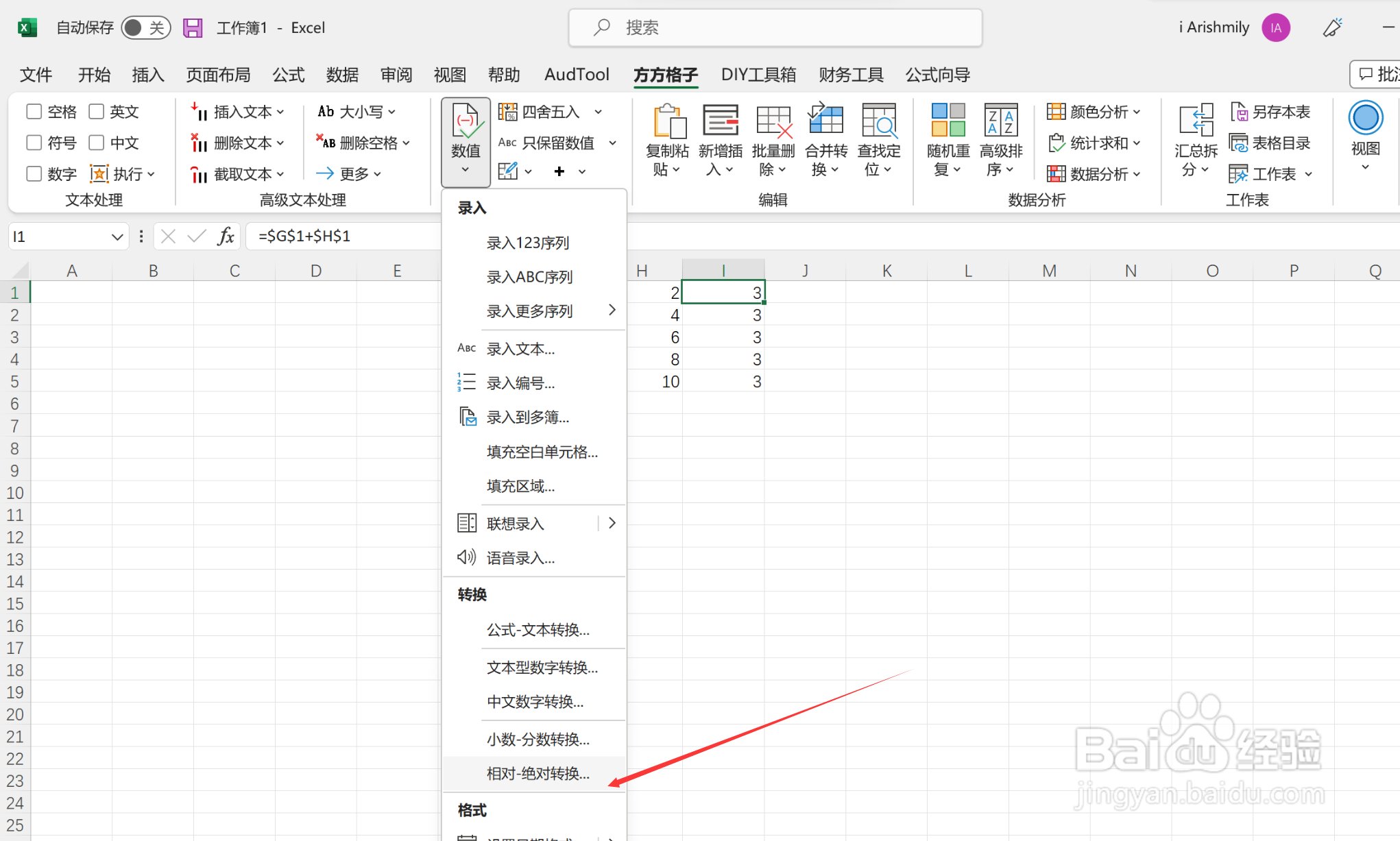Viewport: 1400px width, 841px height.
Task: Expand the 四舍五入 dropdown arrow
Action: coord(599,112)
